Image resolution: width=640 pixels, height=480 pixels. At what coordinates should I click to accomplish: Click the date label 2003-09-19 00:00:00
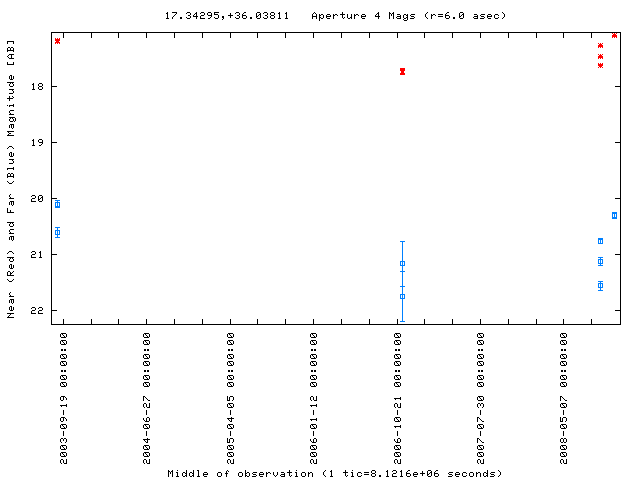point(64,398)
